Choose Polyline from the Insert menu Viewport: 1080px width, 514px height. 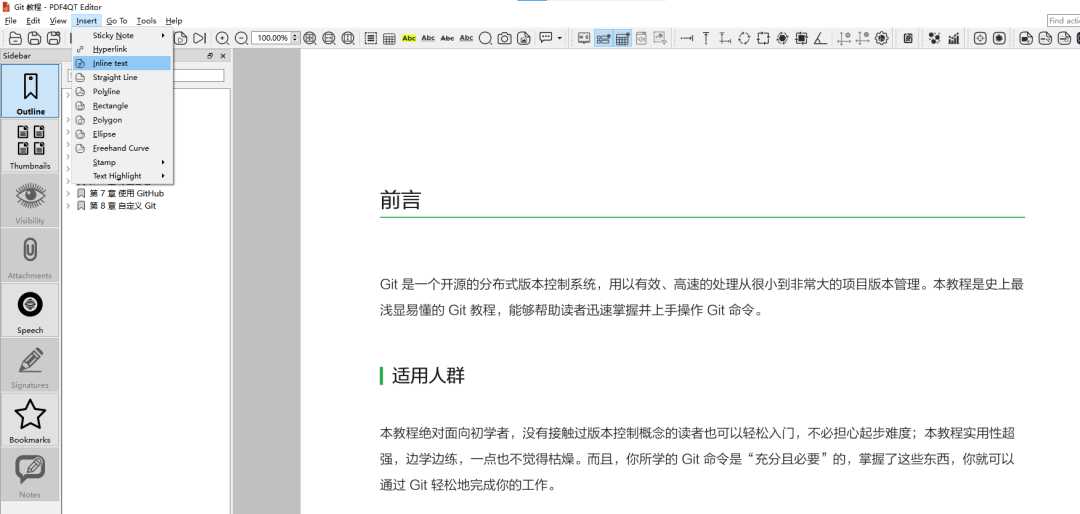(x=122, y=92)
